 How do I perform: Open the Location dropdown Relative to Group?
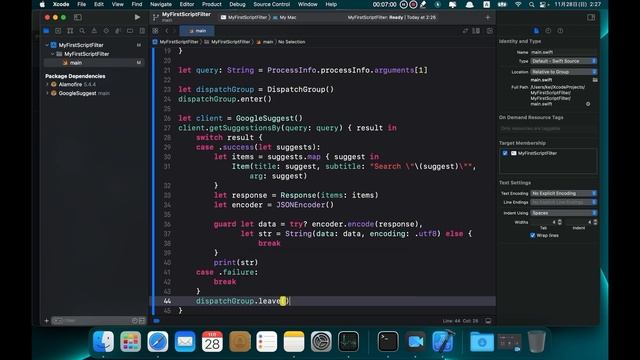(564, 72)
